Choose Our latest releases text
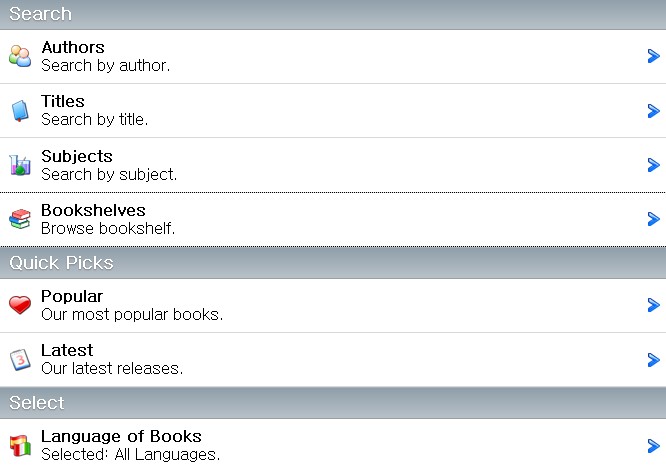The height and width of the screenshot is (467, 666). 112,368
